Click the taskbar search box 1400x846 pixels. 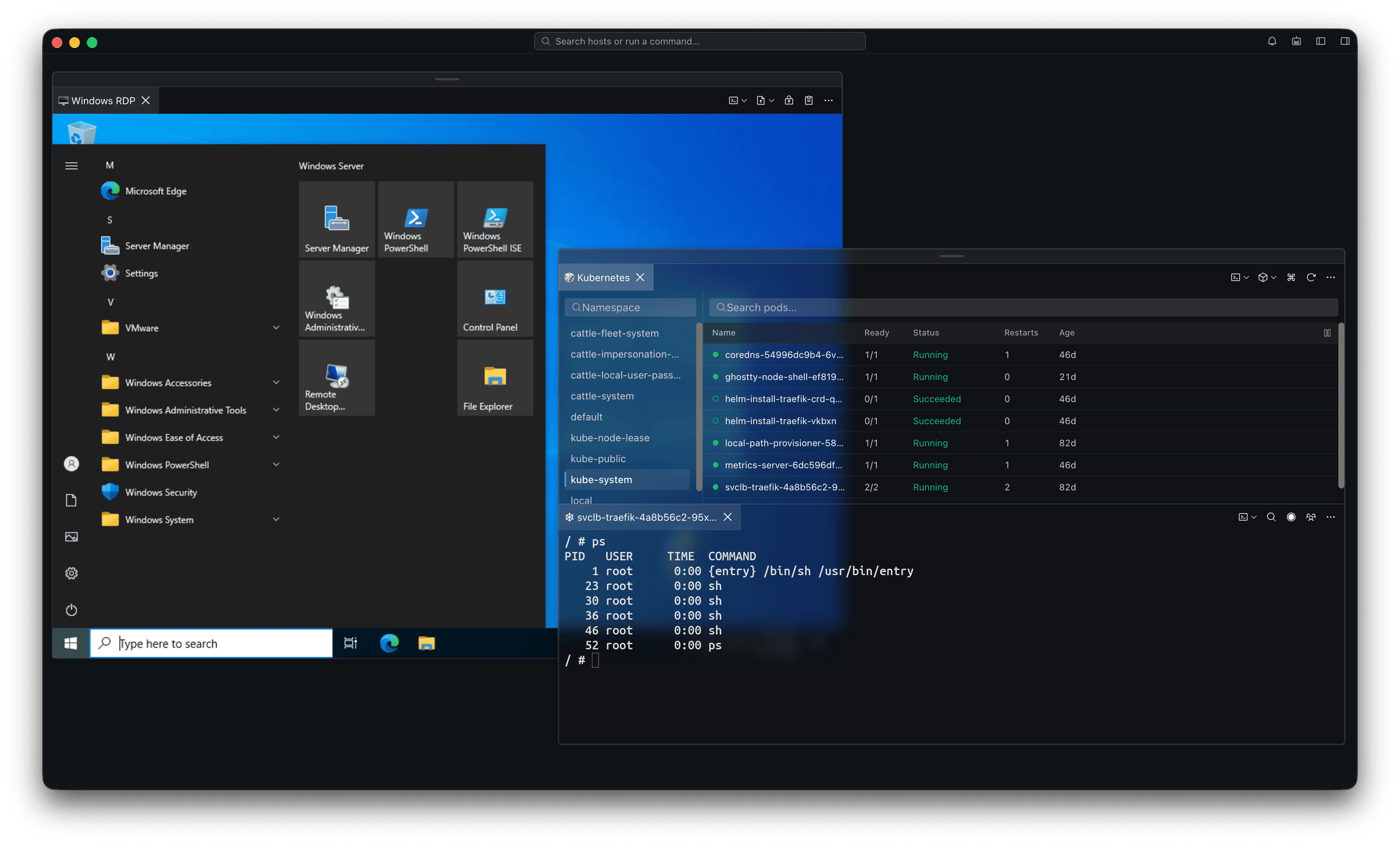pos(211,643)
